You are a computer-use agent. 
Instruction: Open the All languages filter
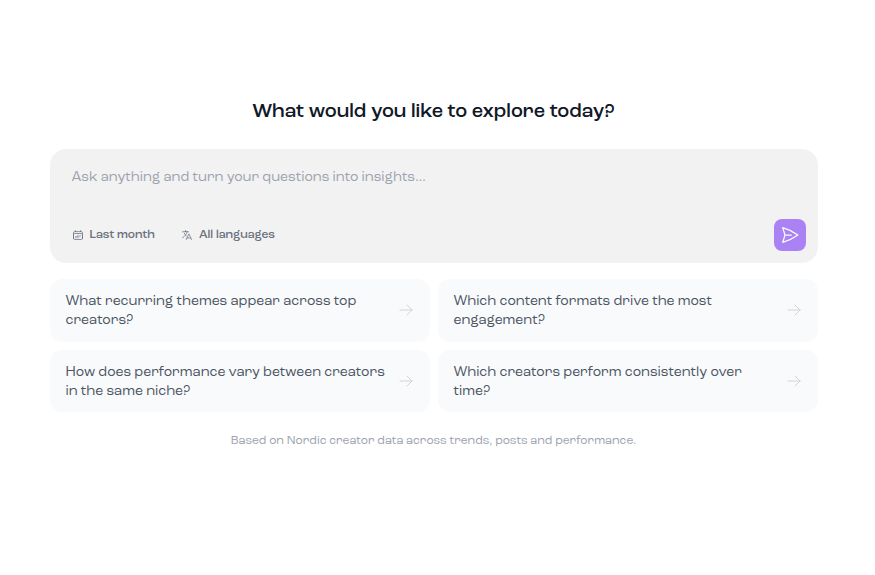(228, 234)
